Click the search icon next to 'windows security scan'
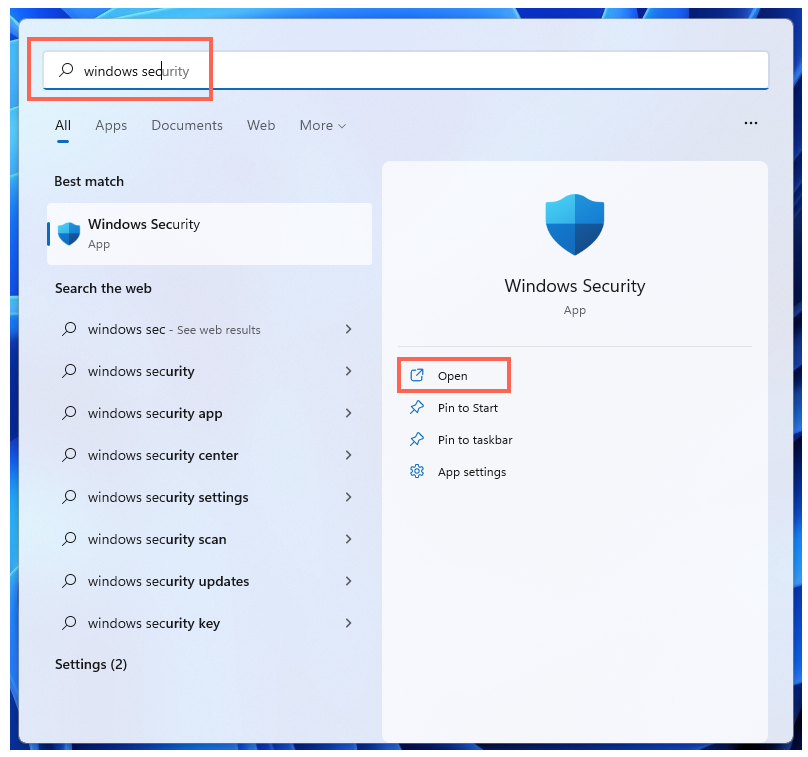The width and height of the screenshot is (808, 757). tap(69, 539)
